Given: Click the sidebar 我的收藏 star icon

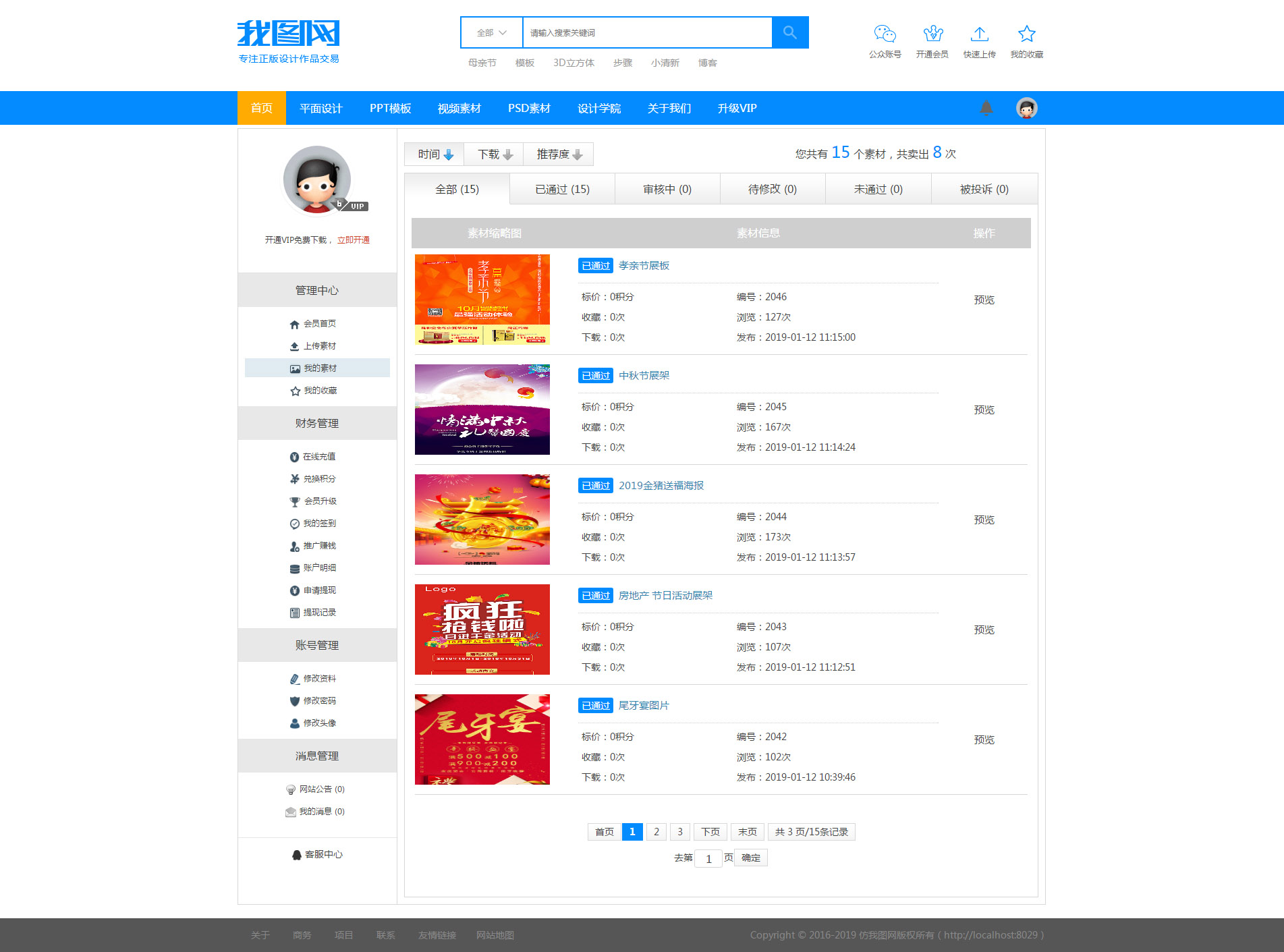Looking at the screenshot, I should (x=295, y=391).
